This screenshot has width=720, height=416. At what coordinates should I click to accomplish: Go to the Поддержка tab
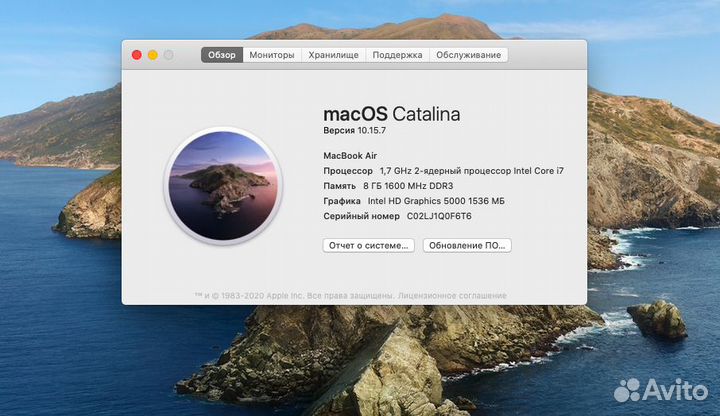click(397, 55)
